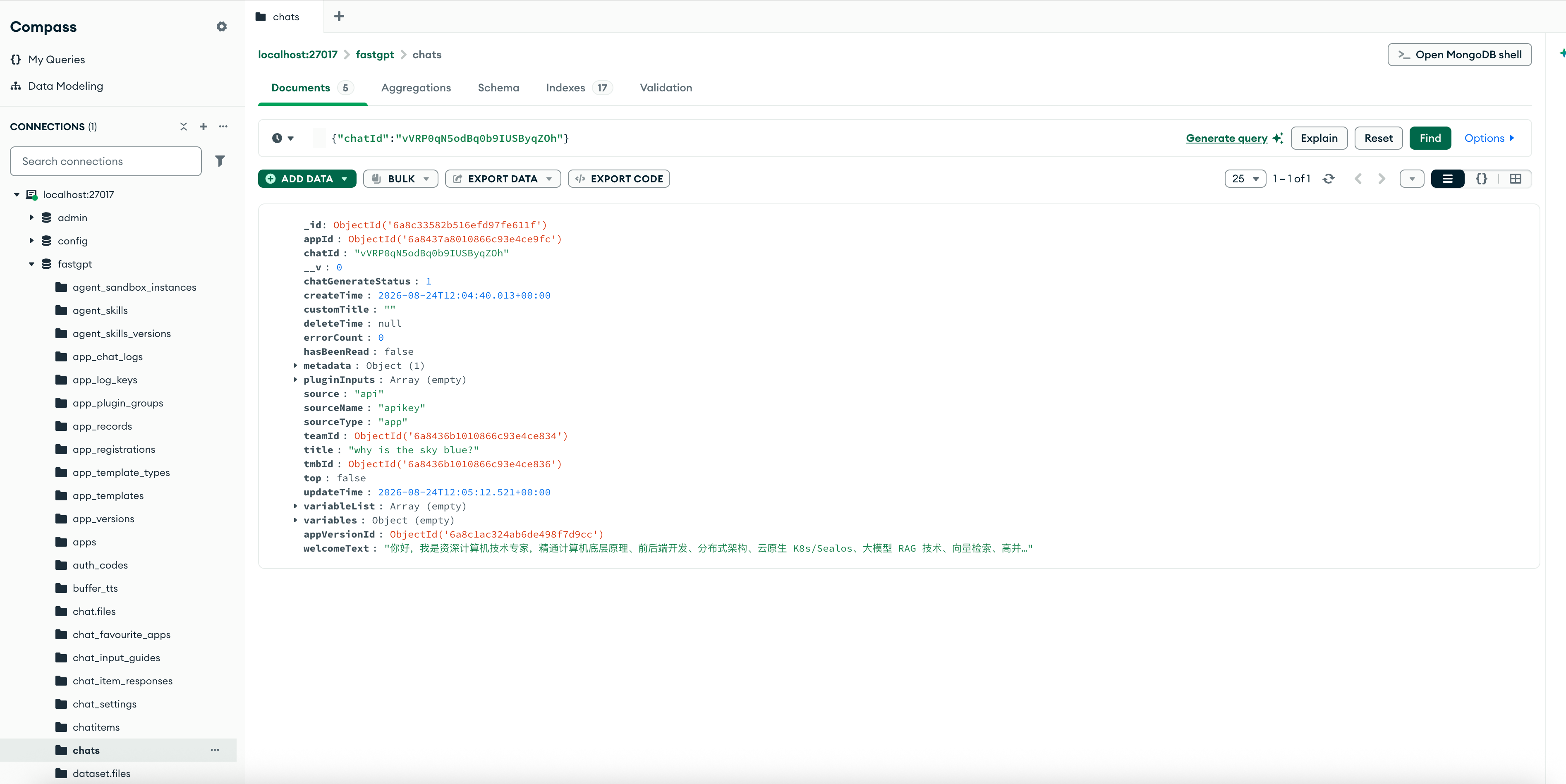The height and width of the screenshot is (784, 1566).
Task: Click fastgpt breadcrumb link
Action: point(374,55)
